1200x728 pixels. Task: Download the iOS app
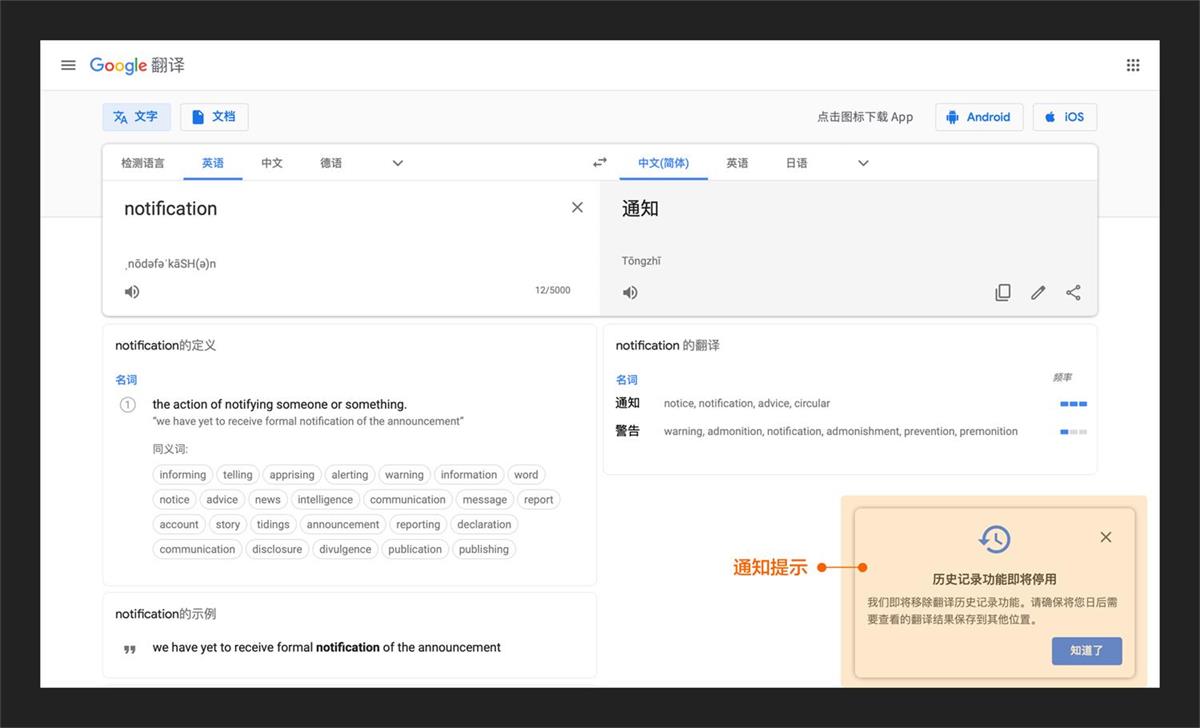(1064, 117)
